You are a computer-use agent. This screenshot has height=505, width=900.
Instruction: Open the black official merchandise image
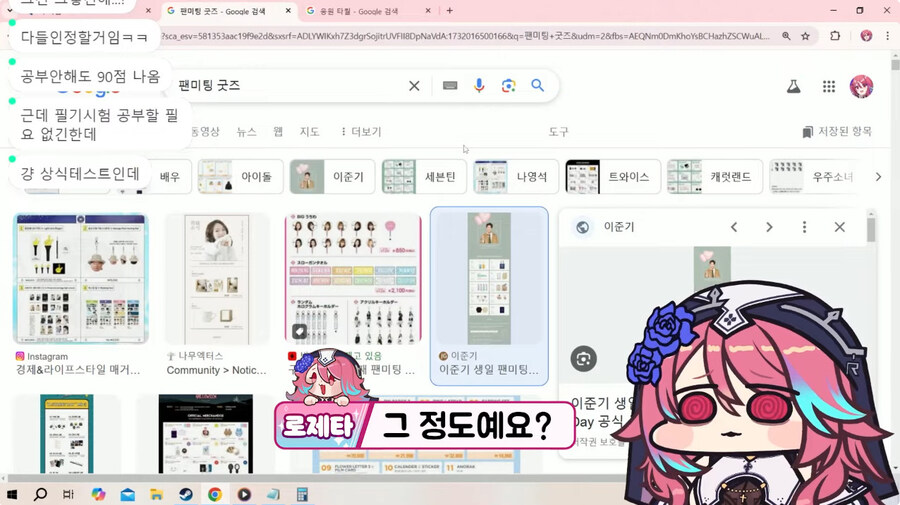pos(205,434)
